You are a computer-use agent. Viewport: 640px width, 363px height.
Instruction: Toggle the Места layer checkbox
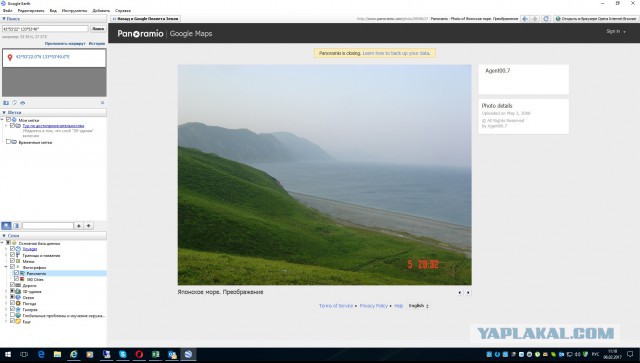(x=12, y=261)
